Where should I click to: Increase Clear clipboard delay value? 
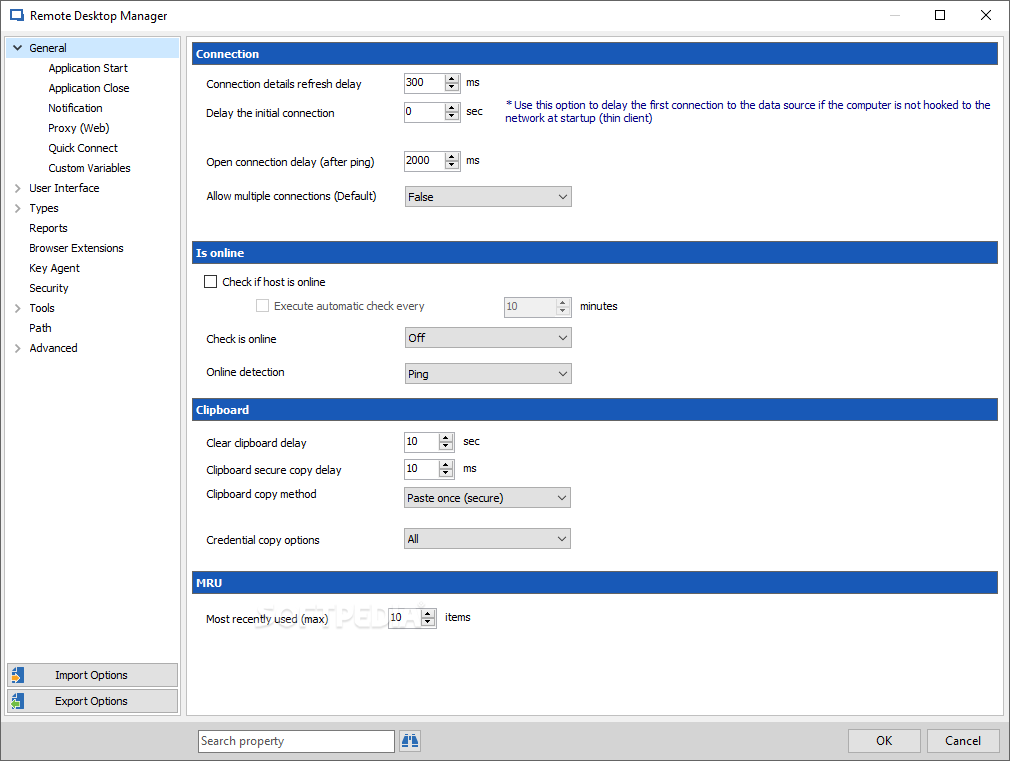pos(446,438)
